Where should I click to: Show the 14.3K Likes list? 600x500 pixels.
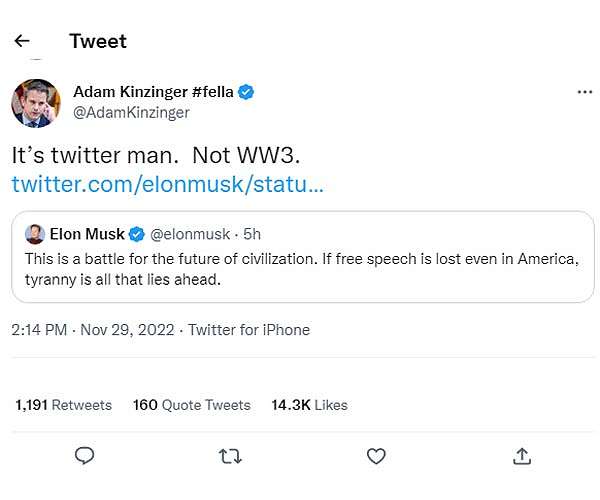309,405
